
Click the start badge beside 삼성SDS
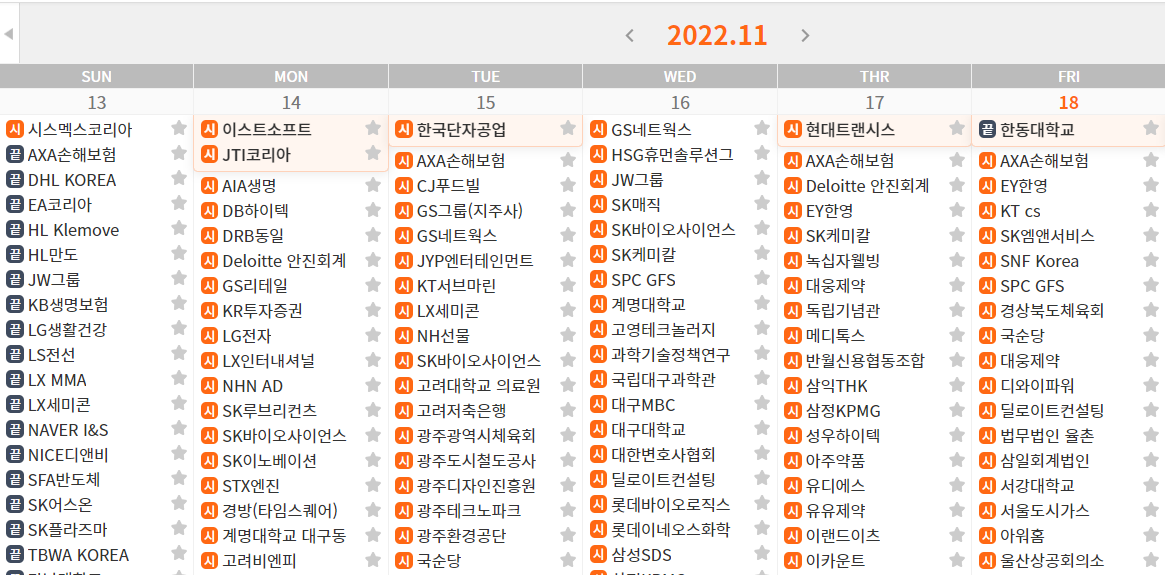[x=598, y=553]
